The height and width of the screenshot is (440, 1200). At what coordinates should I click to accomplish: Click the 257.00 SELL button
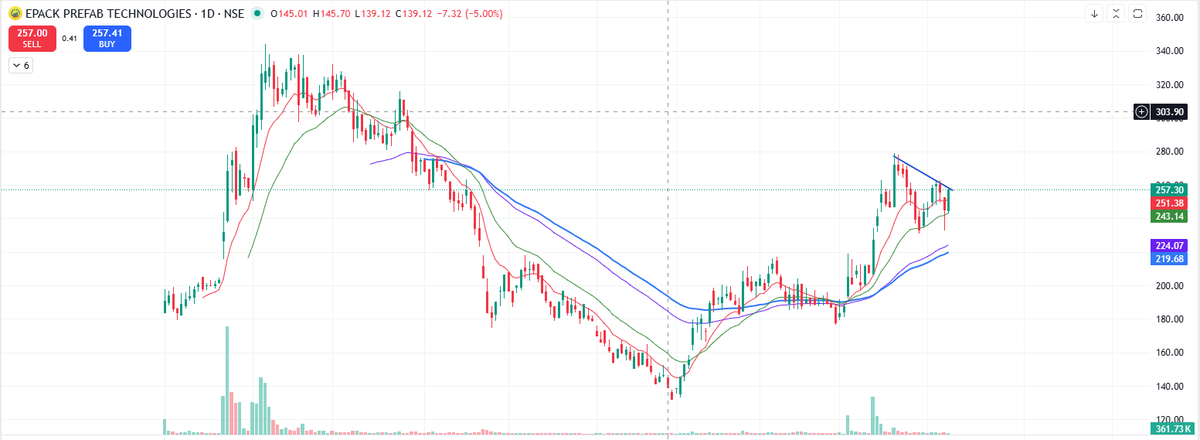point(31,38)
